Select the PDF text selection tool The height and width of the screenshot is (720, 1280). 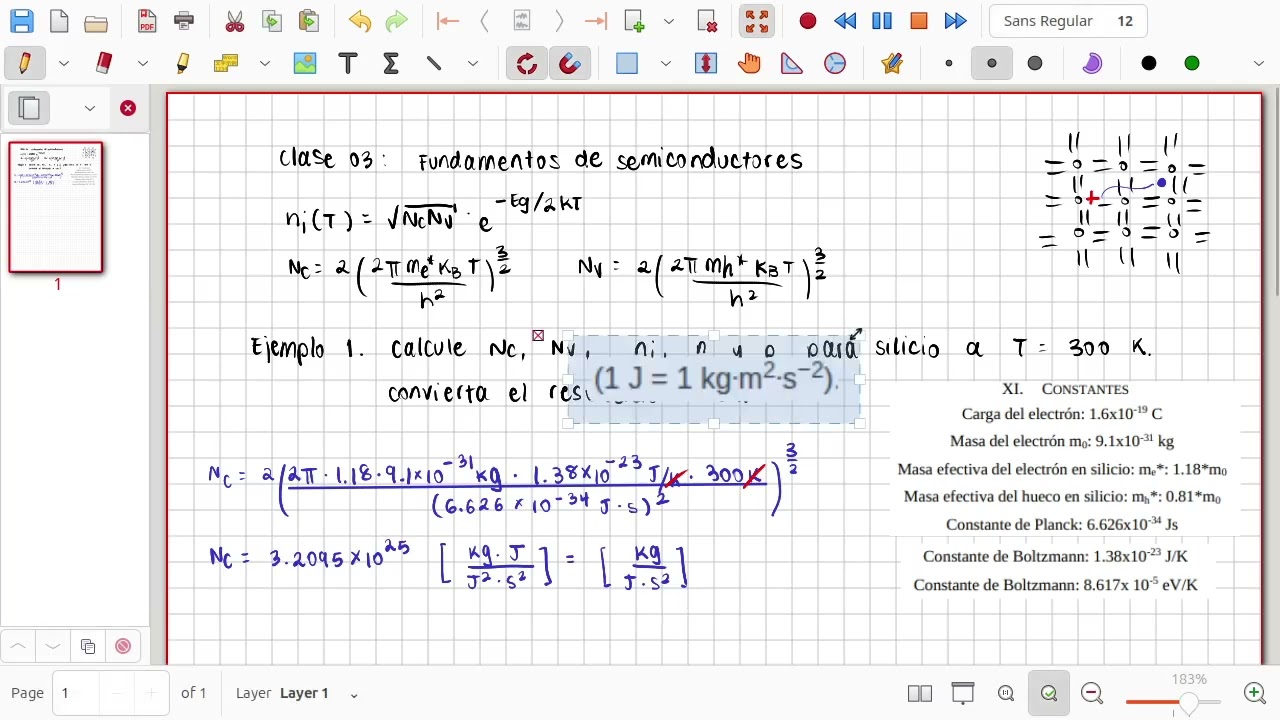click(226, 63)
